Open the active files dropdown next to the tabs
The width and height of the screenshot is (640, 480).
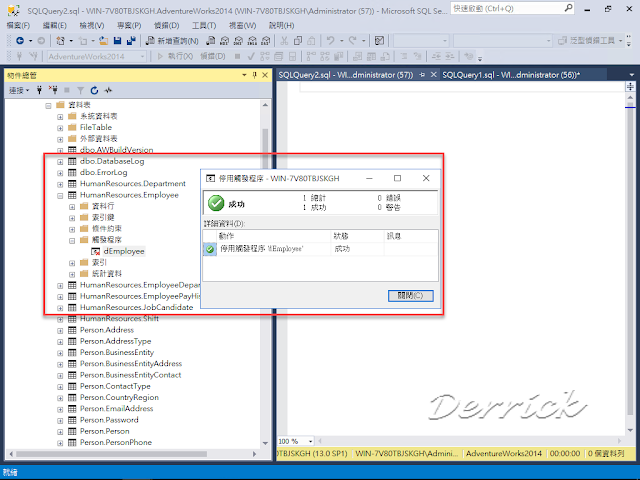(631, 75)
